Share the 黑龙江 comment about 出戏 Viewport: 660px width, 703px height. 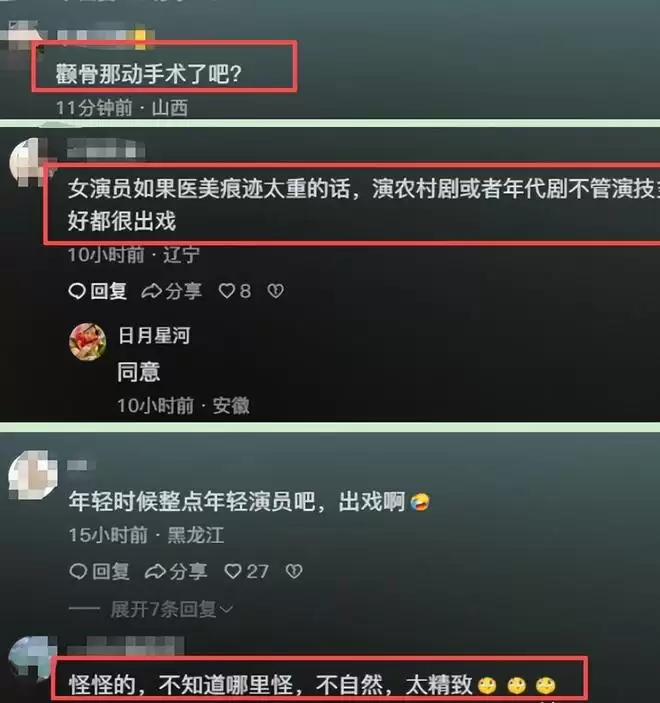click(176, 571)
